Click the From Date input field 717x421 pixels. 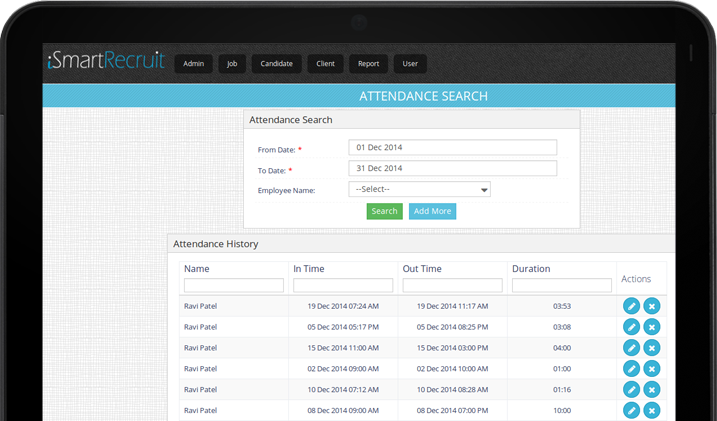(452, 147)
